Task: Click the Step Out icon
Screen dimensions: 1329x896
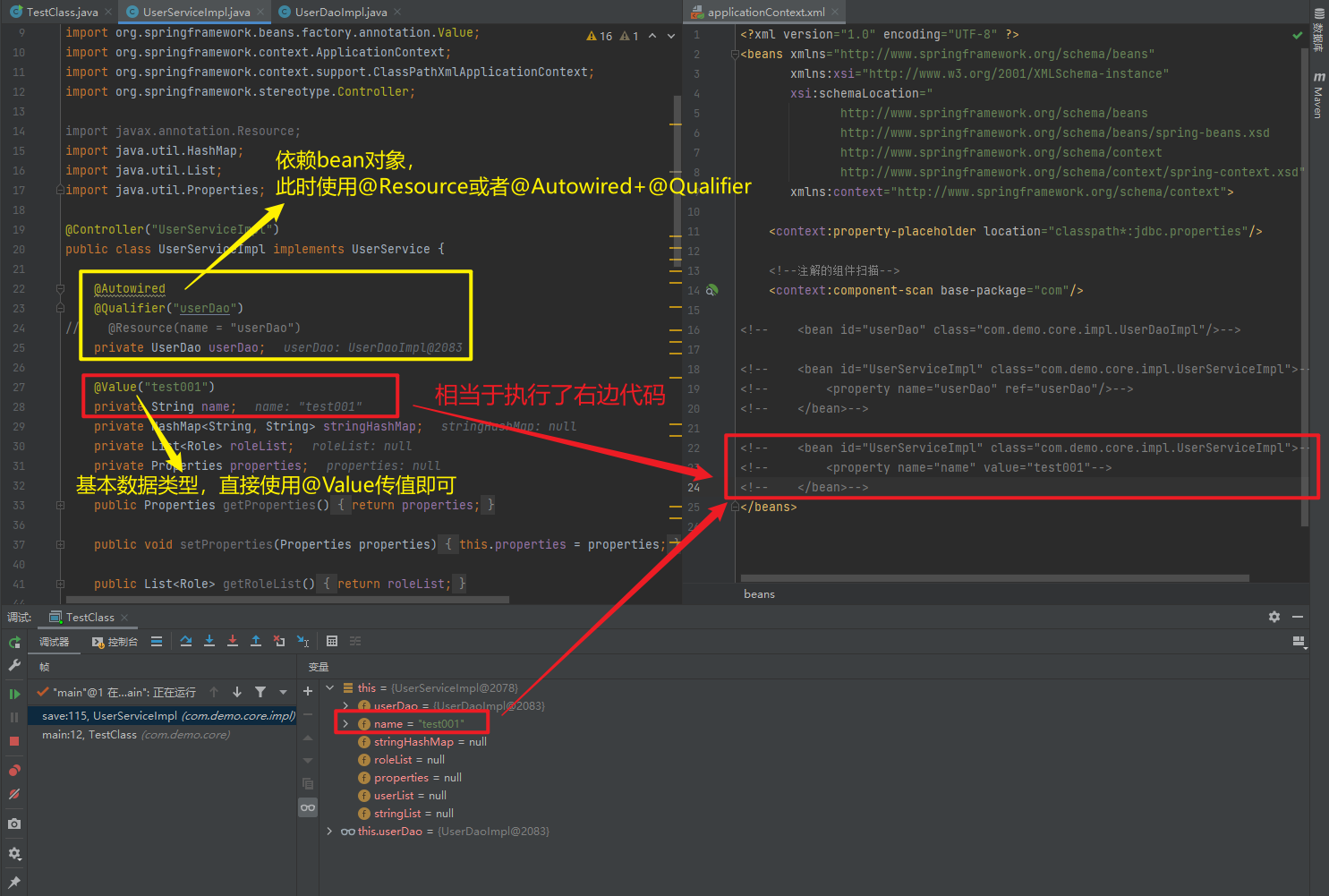Action: (x=256, y=641)
